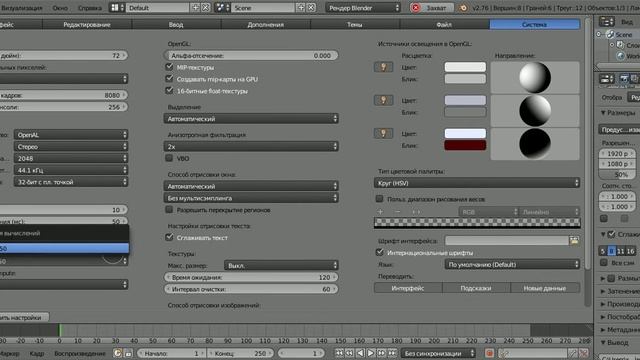Toggle the first OpenGL light bulb icon
640x360 pixels.
coord(383,67)
